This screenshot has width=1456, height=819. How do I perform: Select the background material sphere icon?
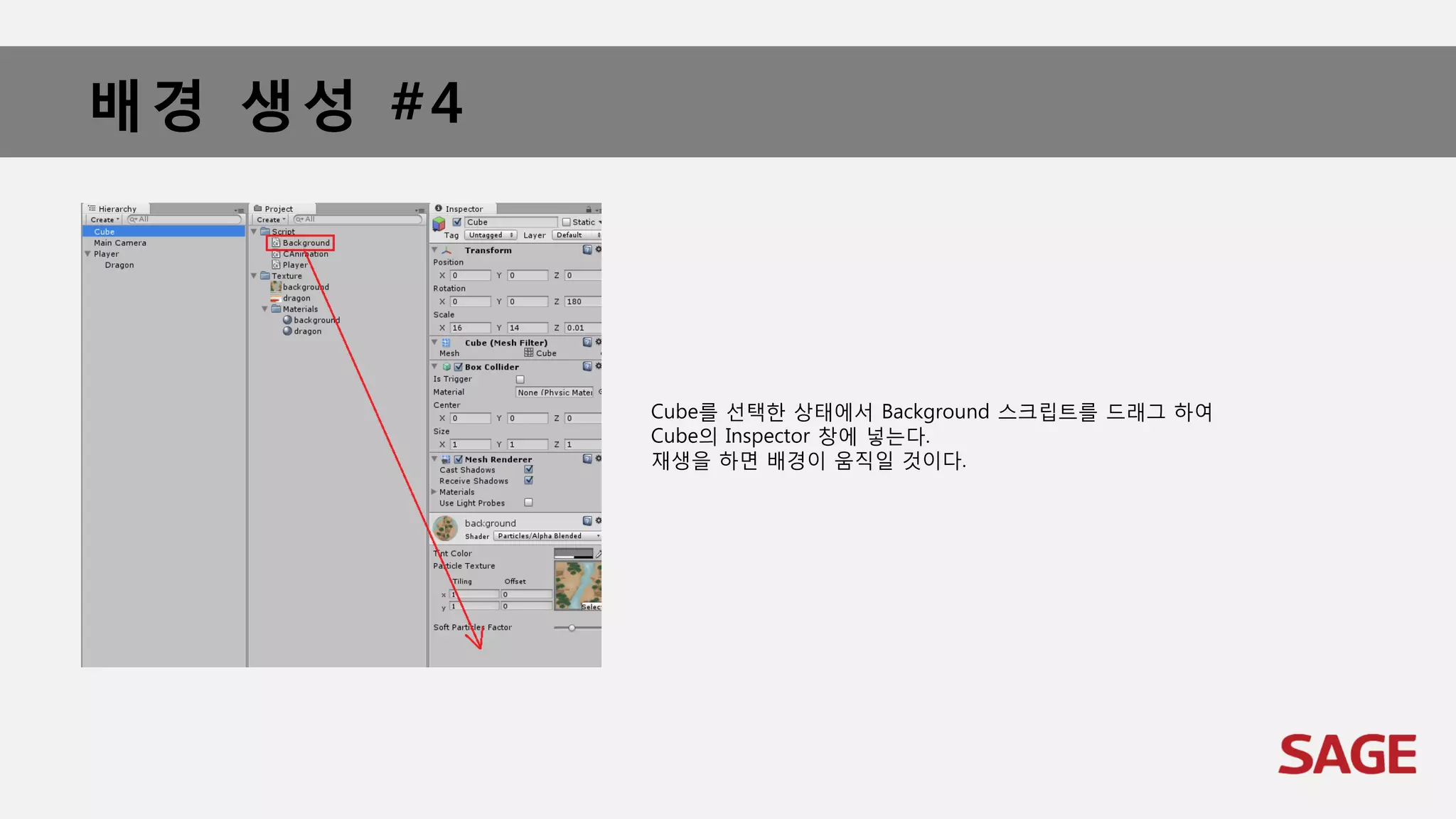287,320
